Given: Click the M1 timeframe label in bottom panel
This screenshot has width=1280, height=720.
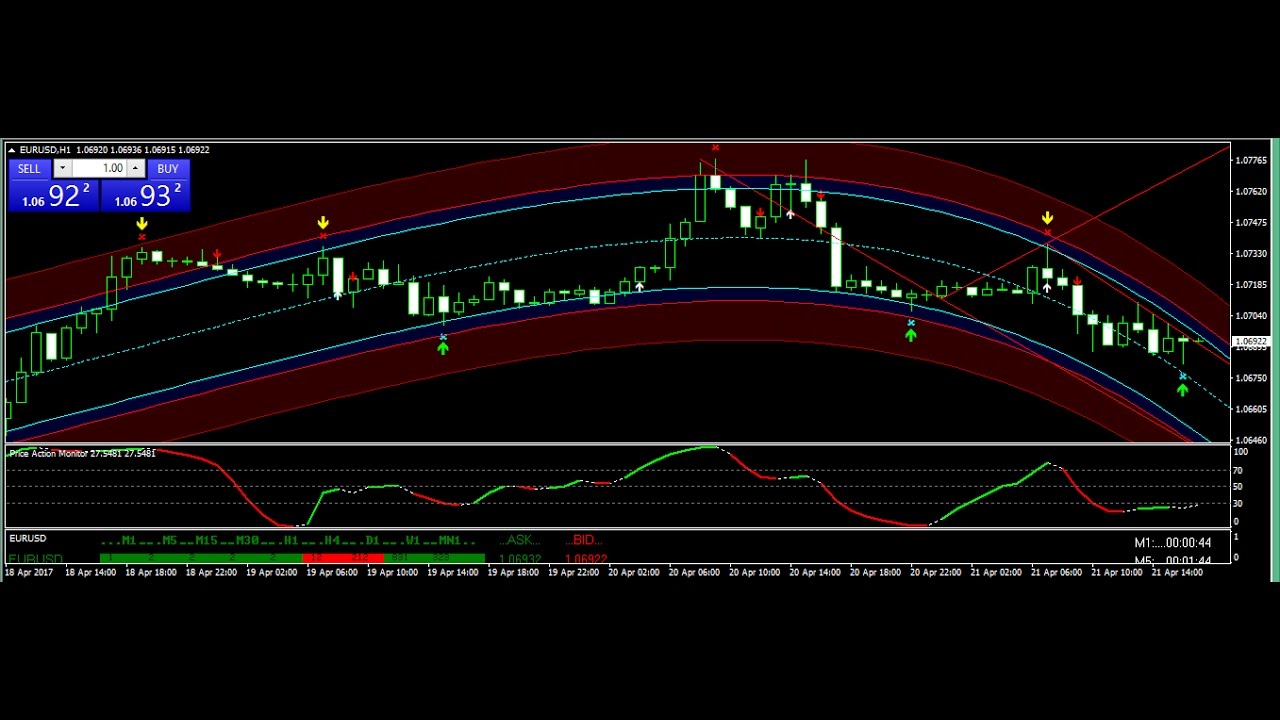Looking at the screenshot, I should click(x=128, y=541).
